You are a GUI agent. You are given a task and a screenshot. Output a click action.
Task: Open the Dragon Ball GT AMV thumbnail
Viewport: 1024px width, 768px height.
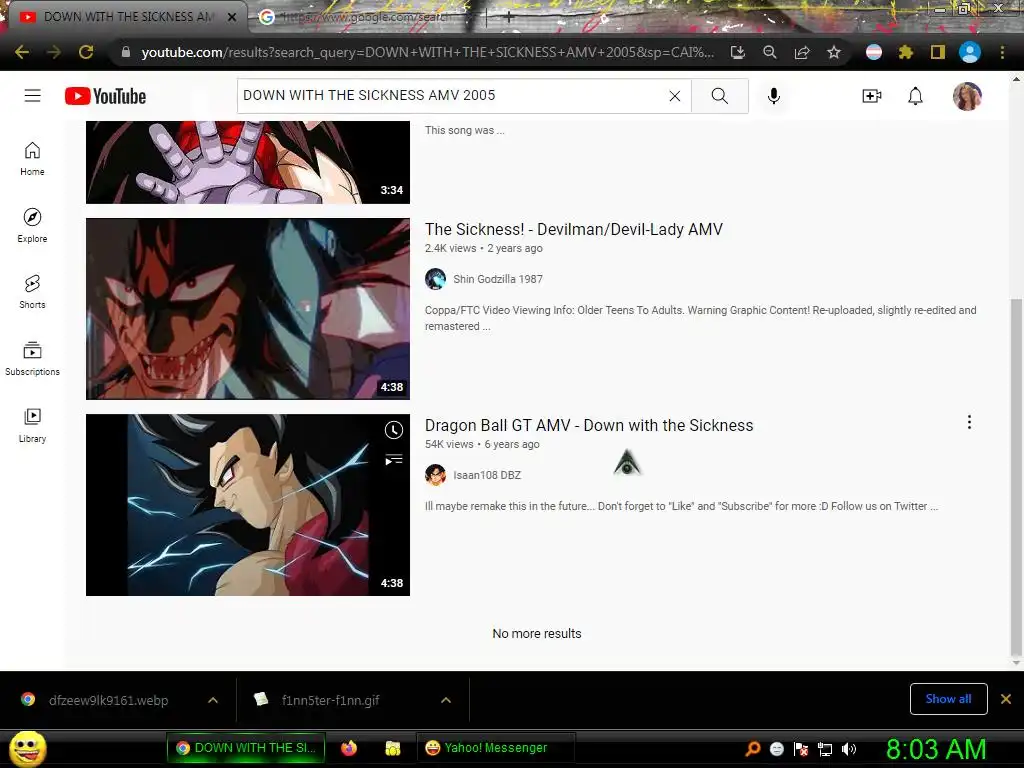(248, 504)
